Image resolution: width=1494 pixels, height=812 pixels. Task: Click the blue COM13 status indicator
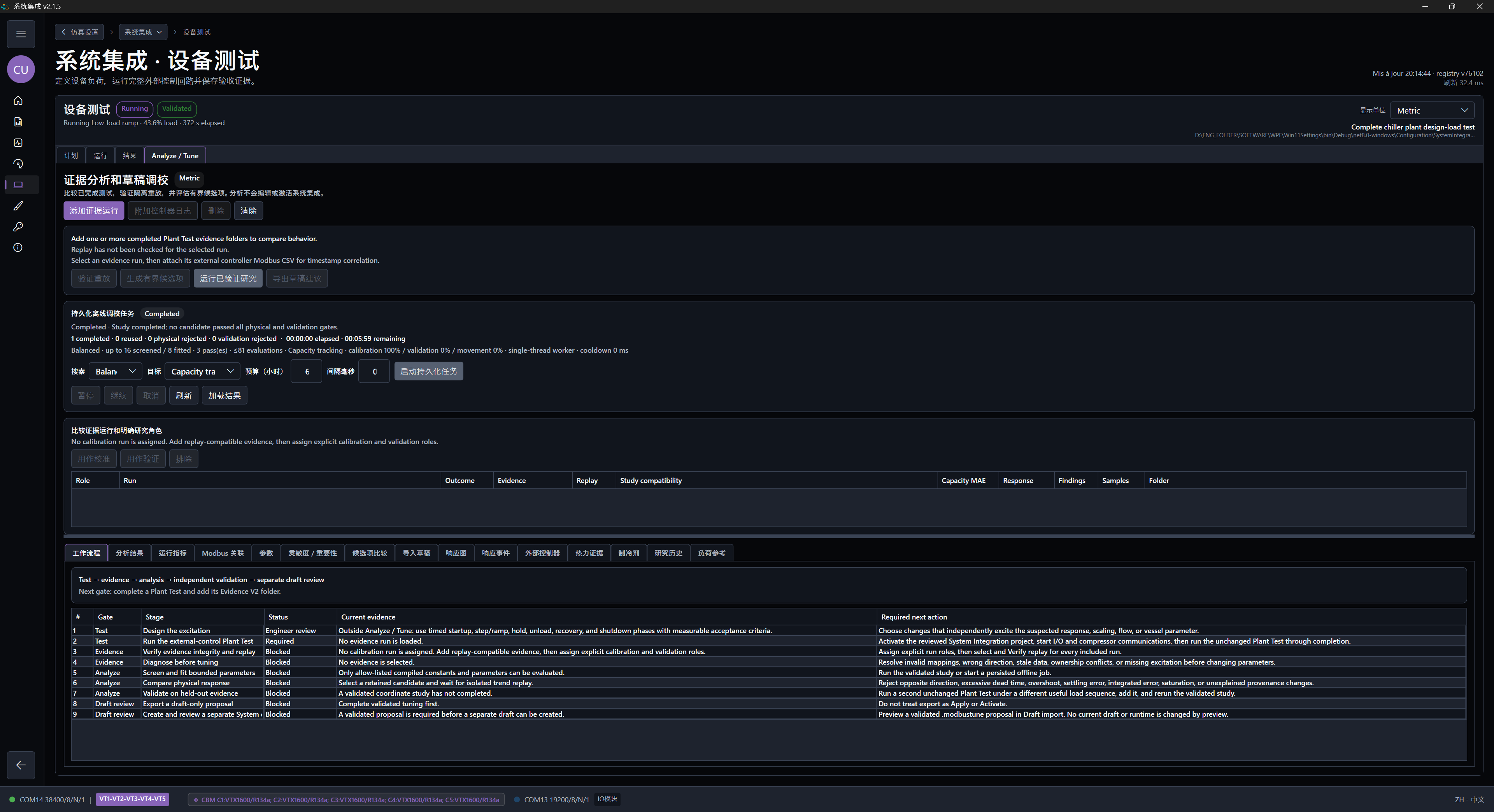click(517, 799)
